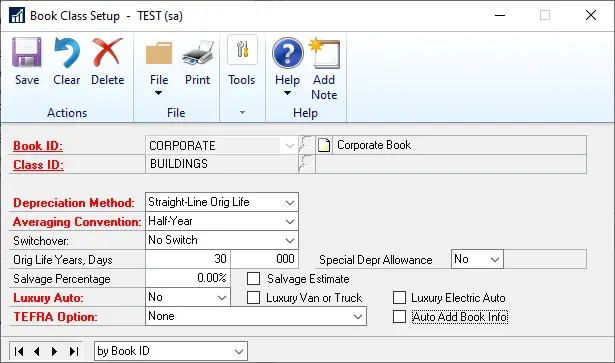Click the Book ID lookup magnifier icon
Screen dimensions: 615x363
coord(306,145)
